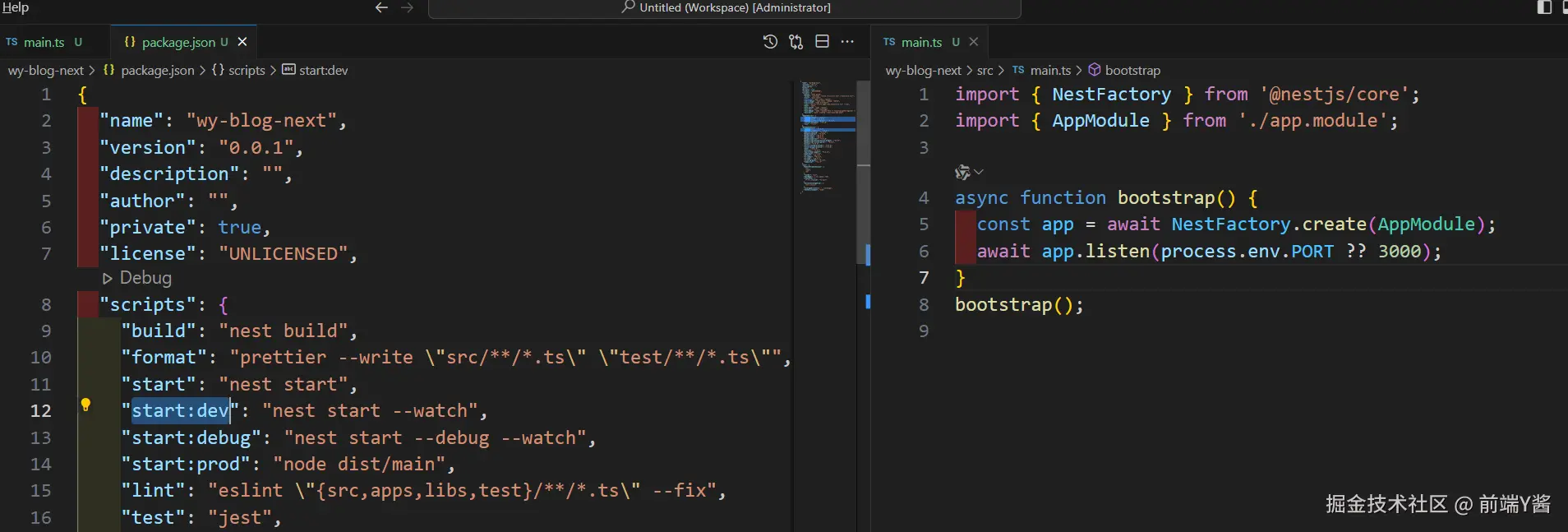
Task: Click the lightbulb code action on line 12
Action: click(x=85, y=405)
